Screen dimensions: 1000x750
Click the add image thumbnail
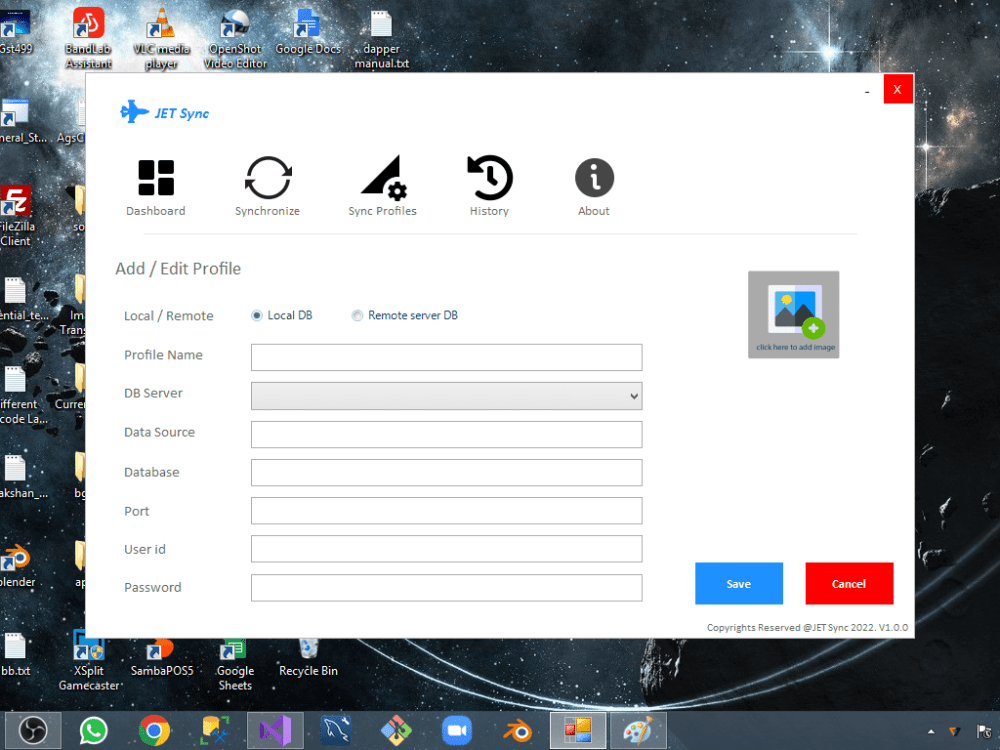coord(793,314)
